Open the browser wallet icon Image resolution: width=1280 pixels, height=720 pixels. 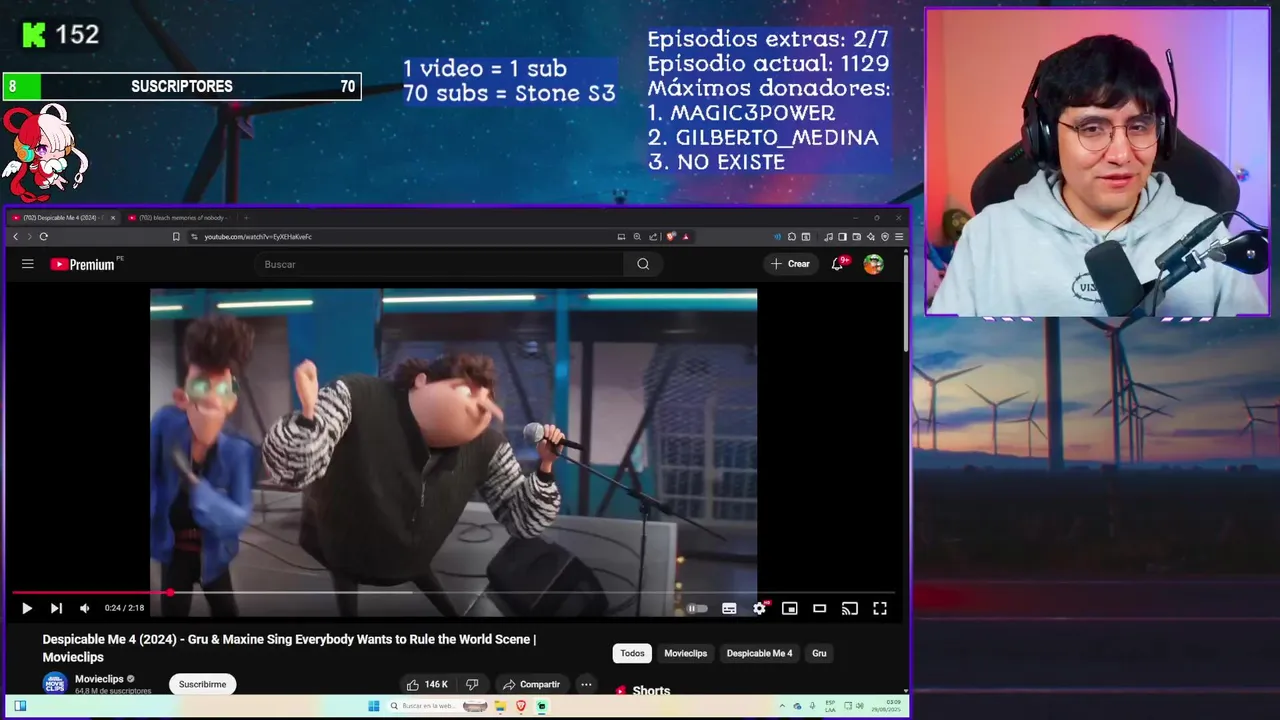pyautogui.click(x=856, y=237)
